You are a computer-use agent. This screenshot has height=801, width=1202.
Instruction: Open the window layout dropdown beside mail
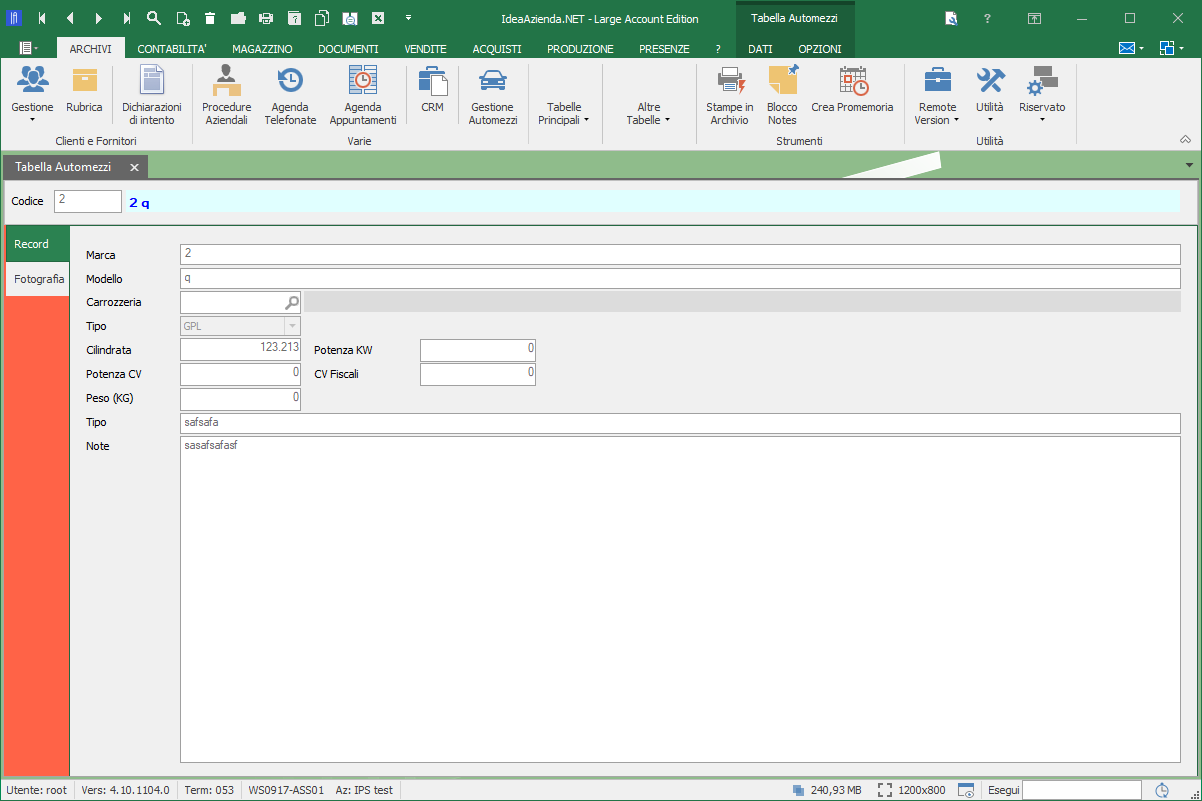click(1172, 48)
